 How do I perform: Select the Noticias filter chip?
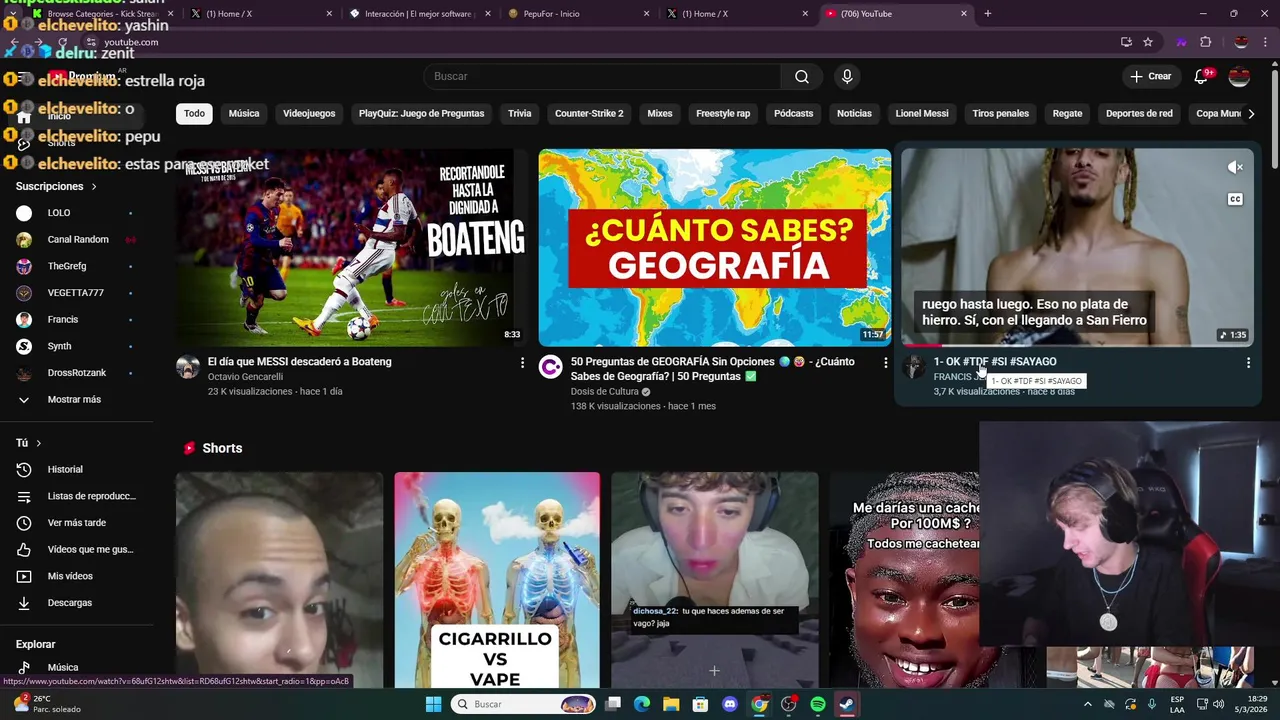click(854, 114)
